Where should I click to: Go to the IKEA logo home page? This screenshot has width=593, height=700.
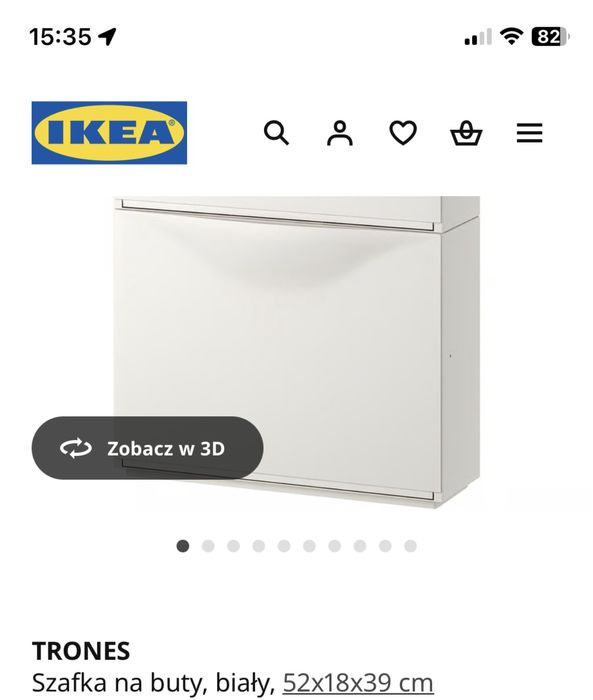tap(109, 133)
